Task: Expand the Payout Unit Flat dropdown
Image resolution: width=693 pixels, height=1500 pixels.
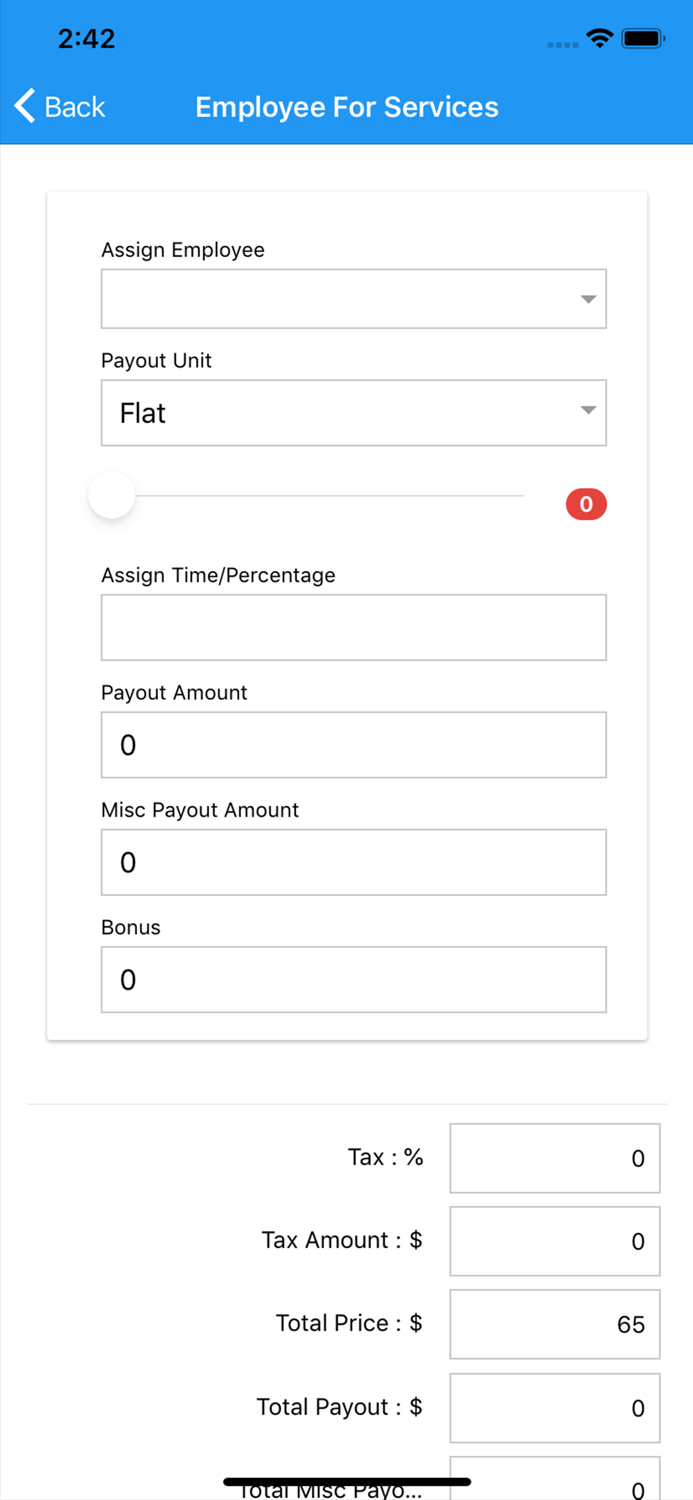Action: tap(340, 412)
